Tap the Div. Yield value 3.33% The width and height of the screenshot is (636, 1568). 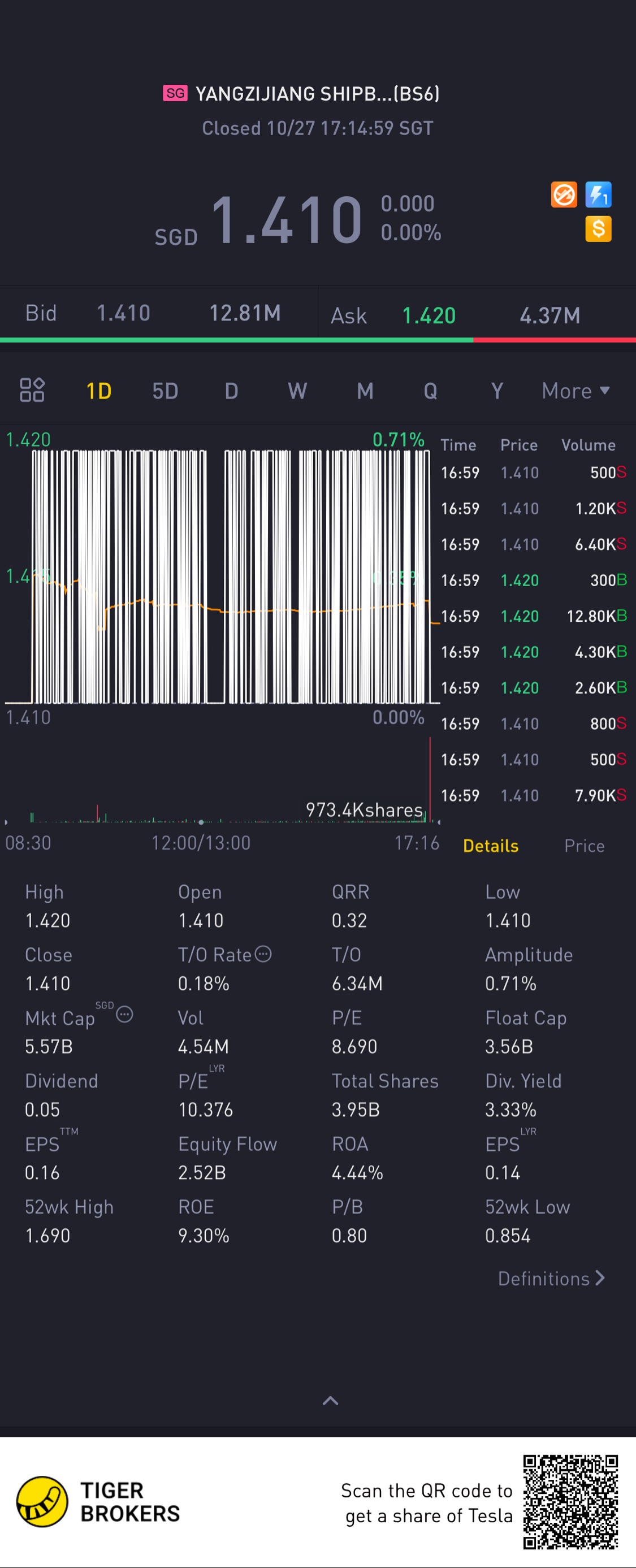(x=510, y=1110)
